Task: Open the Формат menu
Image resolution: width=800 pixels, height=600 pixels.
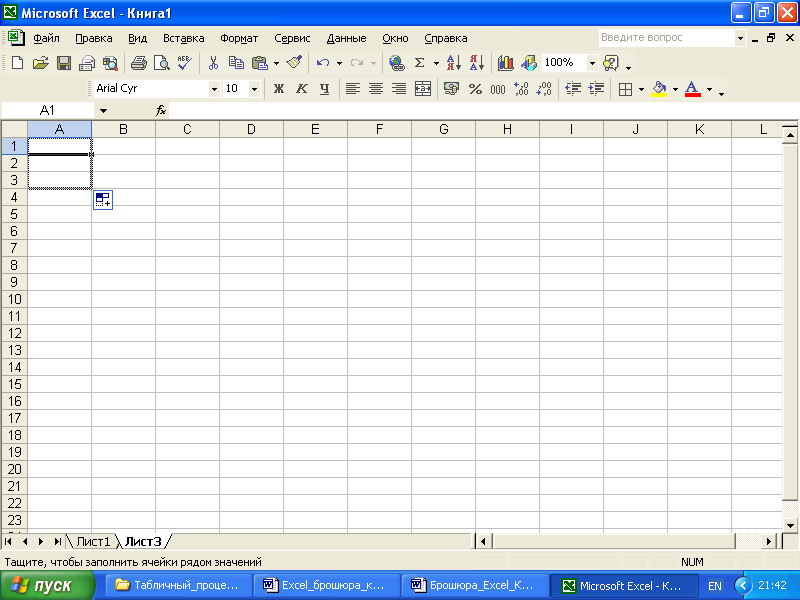Action: pos(239,38)
